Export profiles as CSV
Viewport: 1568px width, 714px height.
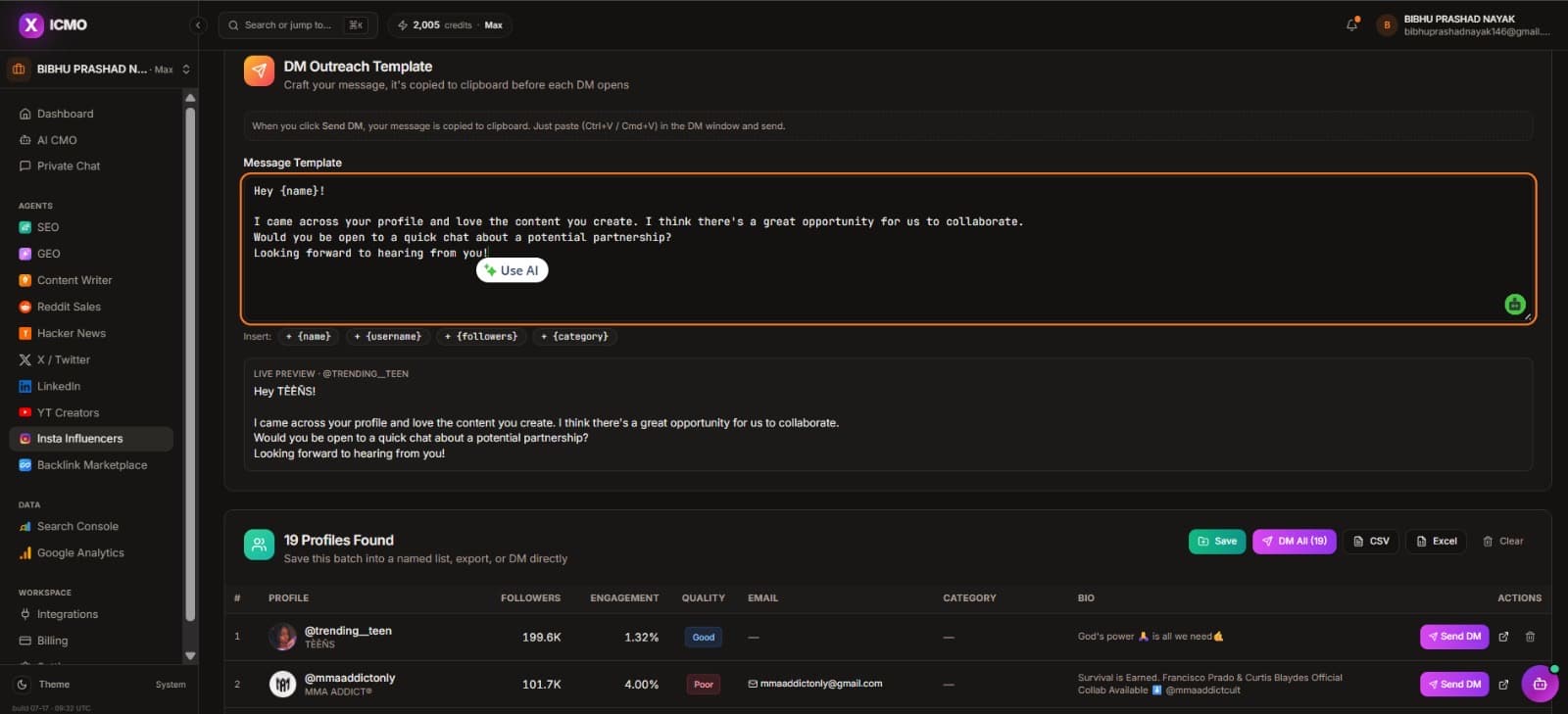point(1371,542)
